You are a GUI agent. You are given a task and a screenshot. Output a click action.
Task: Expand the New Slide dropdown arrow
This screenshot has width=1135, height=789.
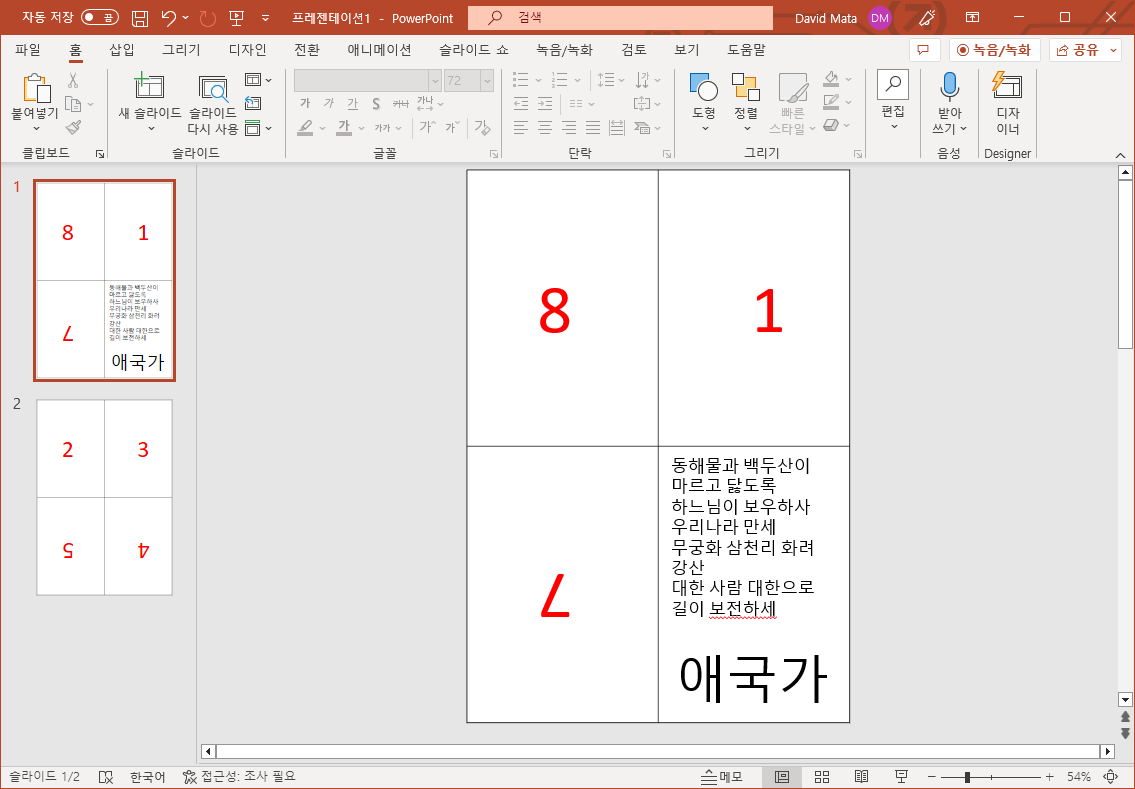tap(151, 129)
